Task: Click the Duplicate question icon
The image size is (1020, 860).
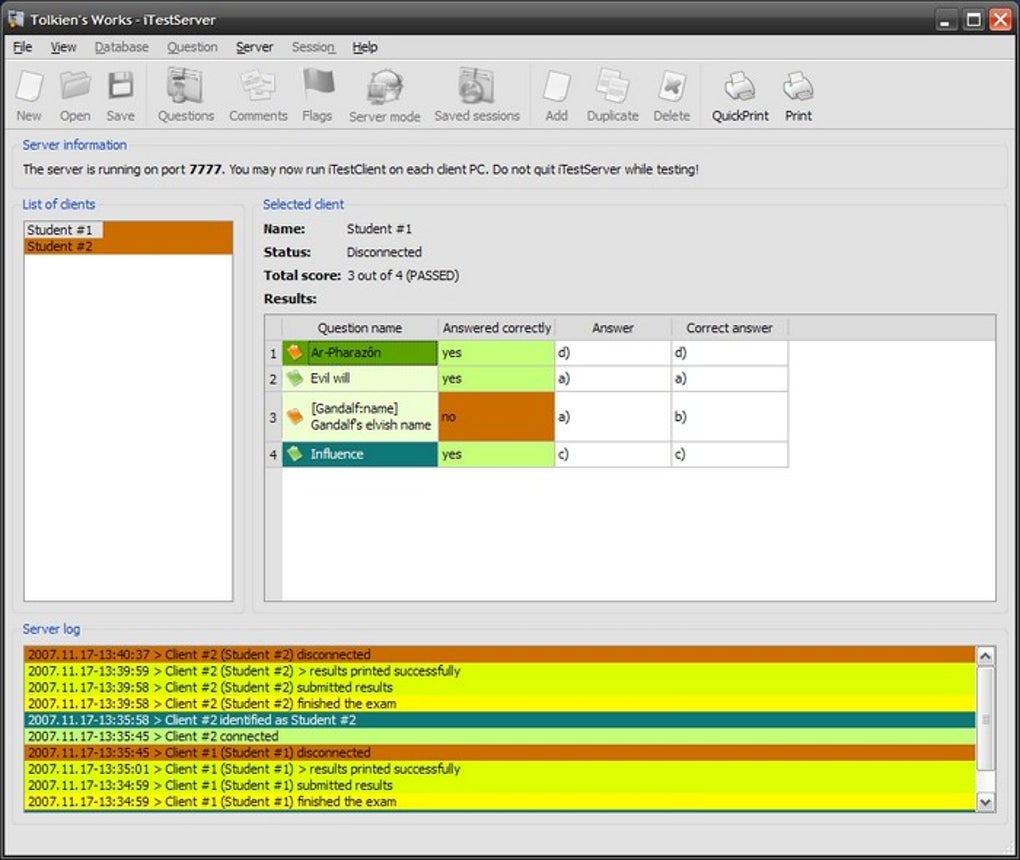Action: pos(612,86)
